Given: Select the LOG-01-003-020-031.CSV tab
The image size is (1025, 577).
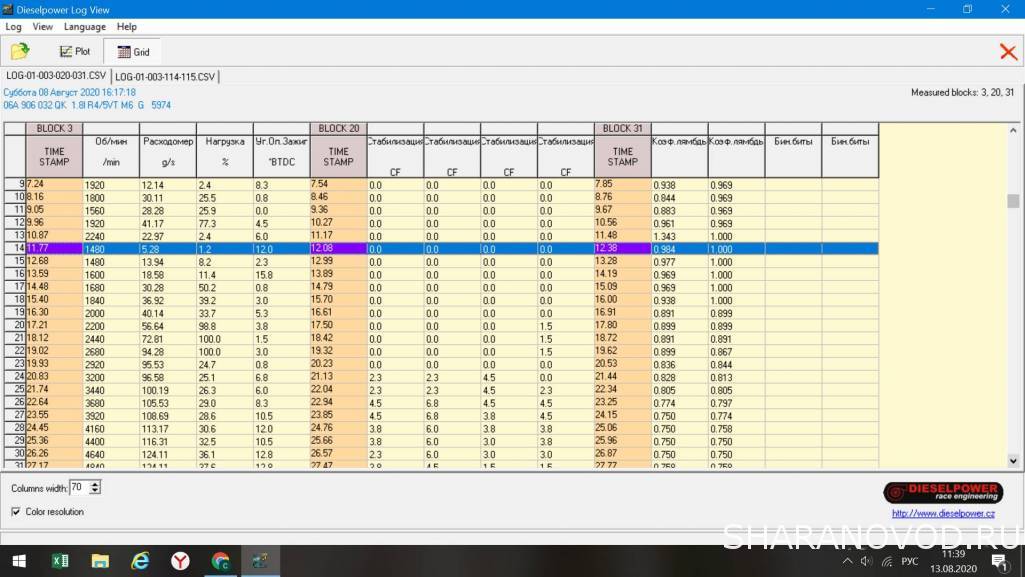Looking at the screenshot, I should point(55,76).
